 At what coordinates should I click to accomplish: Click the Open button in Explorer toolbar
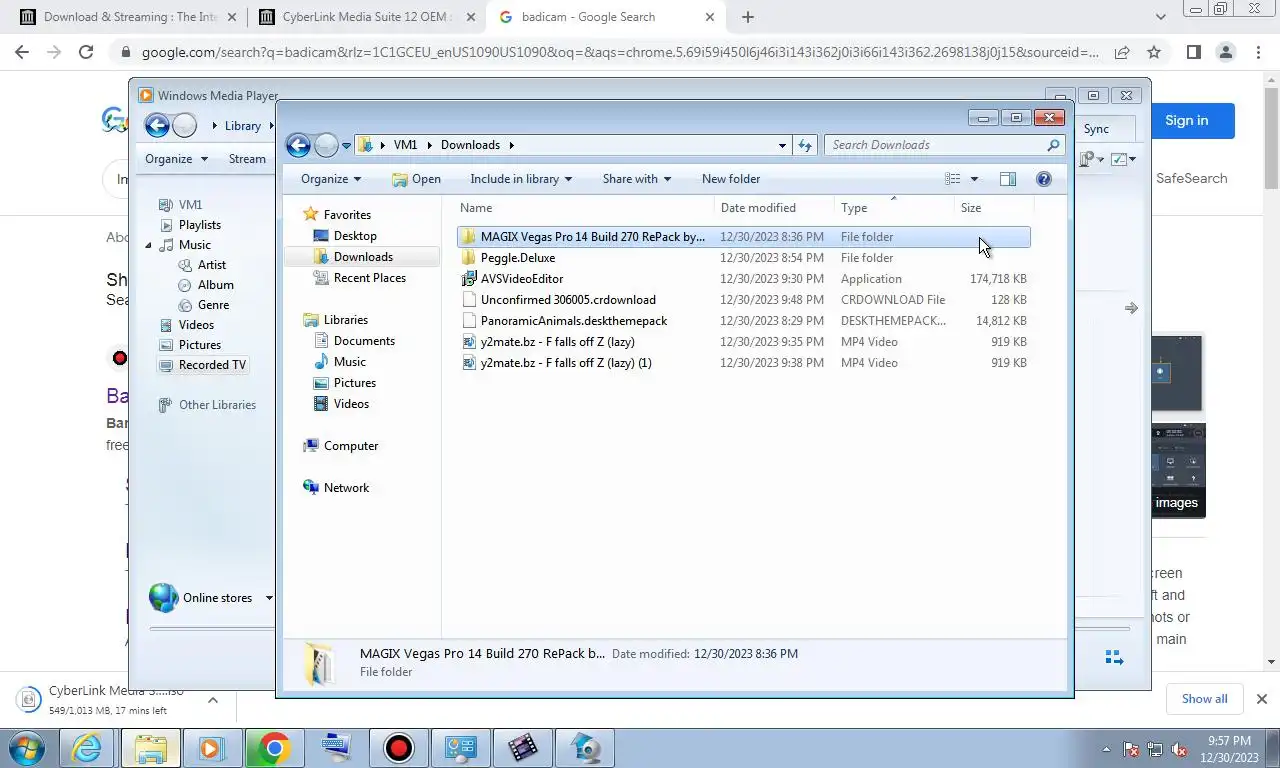pyautogui.click(x=416, y=179)
